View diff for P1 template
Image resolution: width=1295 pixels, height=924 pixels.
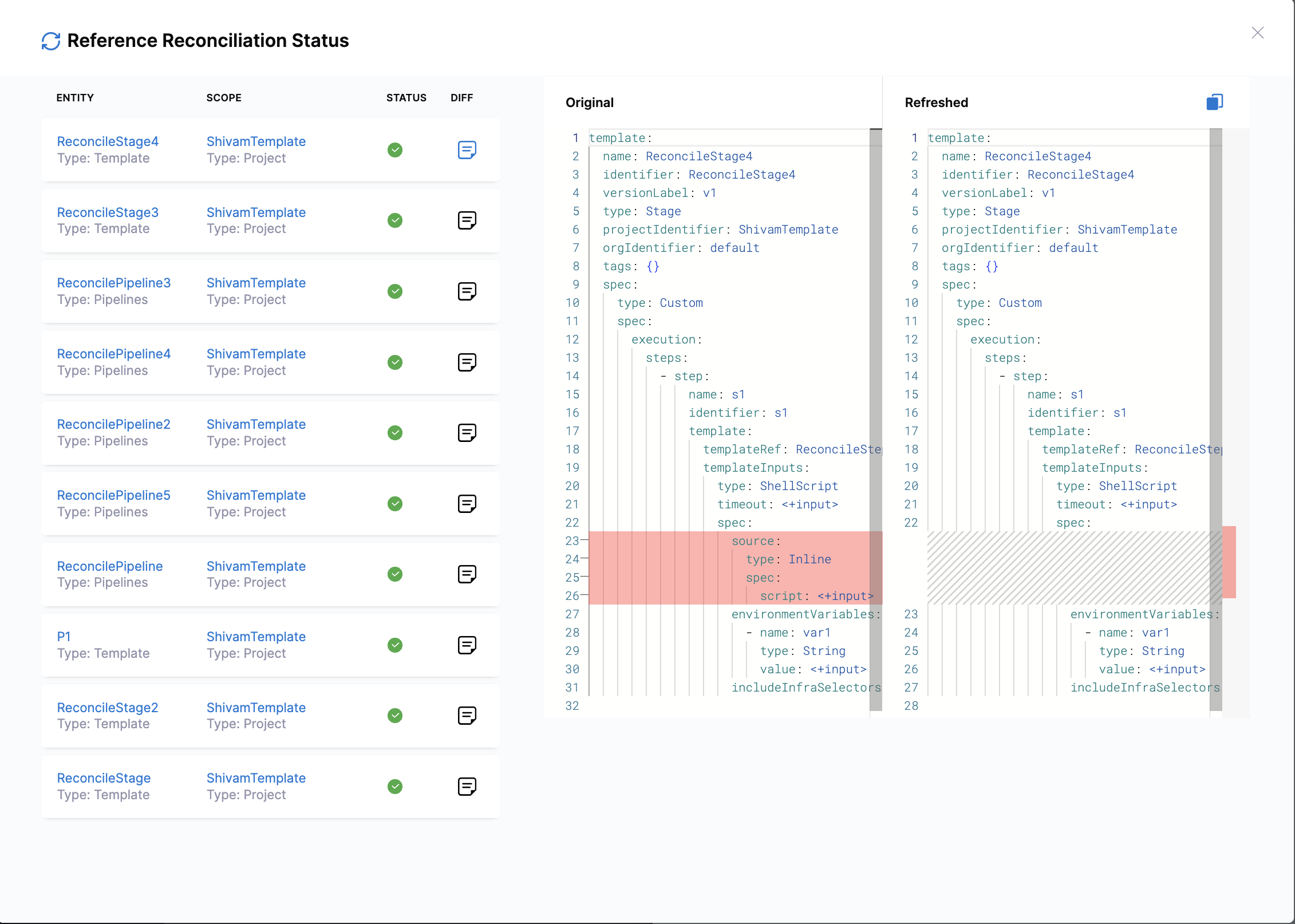[x=467, y=645]
